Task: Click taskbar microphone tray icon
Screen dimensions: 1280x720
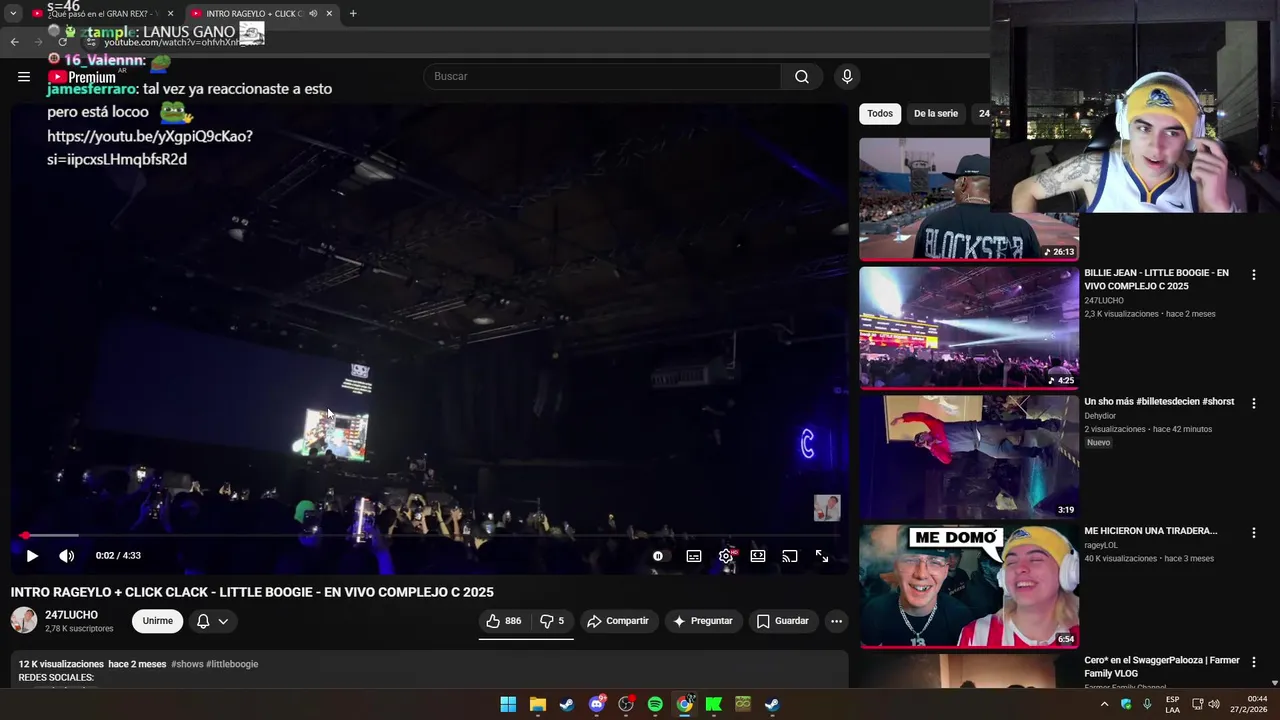Action: [x=1147, y=704]
